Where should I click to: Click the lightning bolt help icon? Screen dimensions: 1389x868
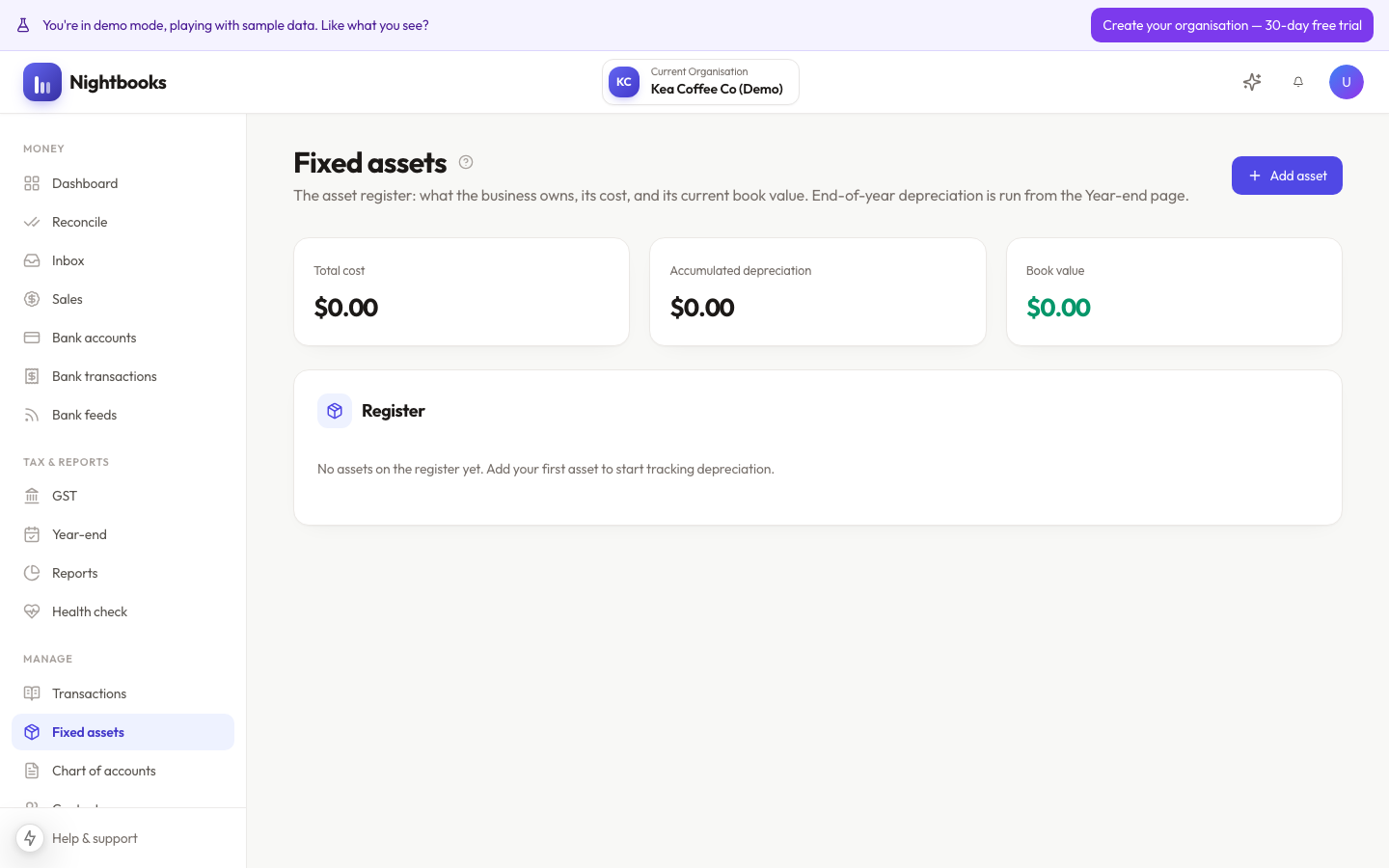pos(30,838)
